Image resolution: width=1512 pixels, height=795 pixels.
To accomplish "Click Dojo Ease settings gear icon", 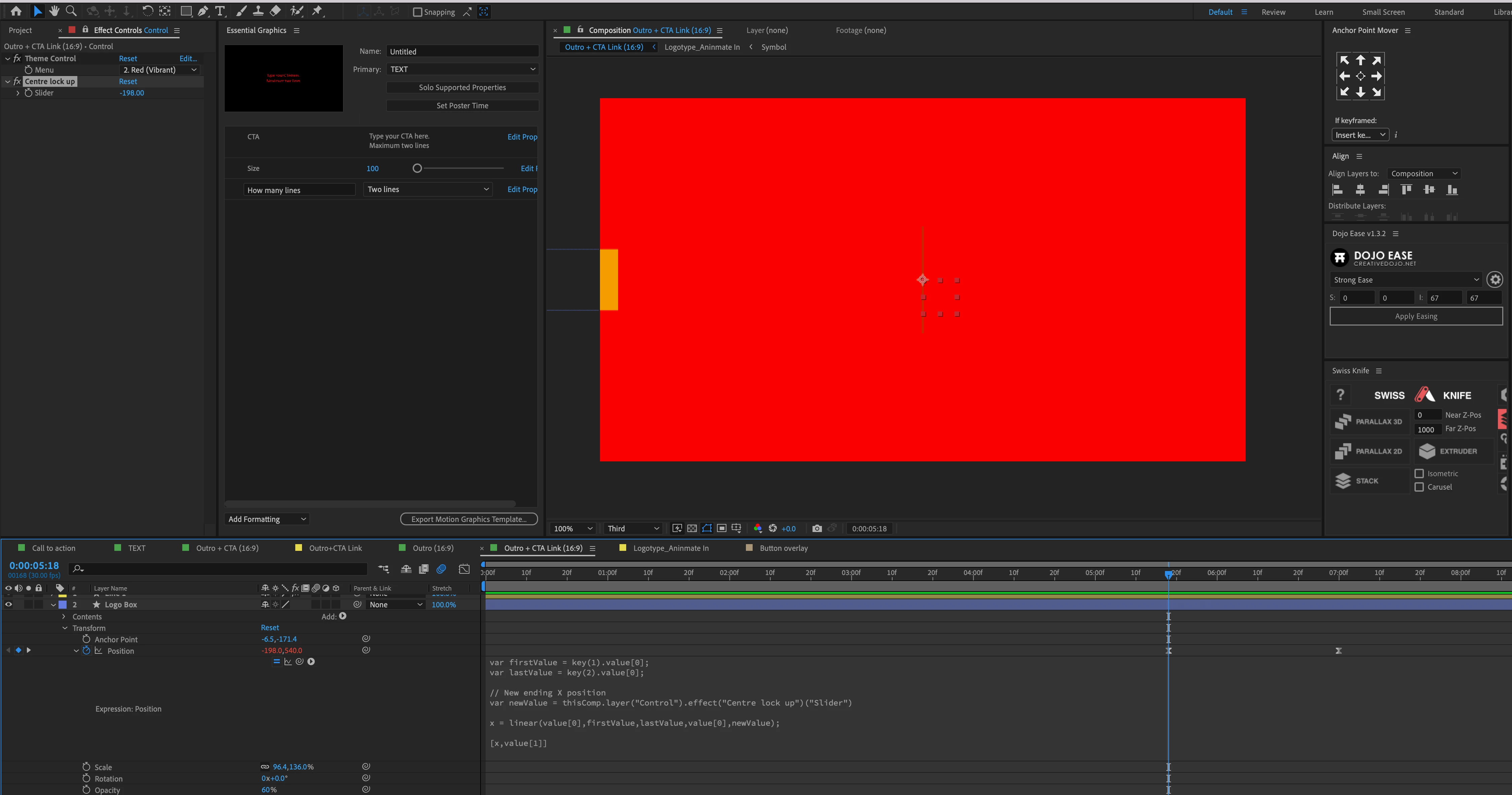I will pyautogui.click(x=1495, y=279).
